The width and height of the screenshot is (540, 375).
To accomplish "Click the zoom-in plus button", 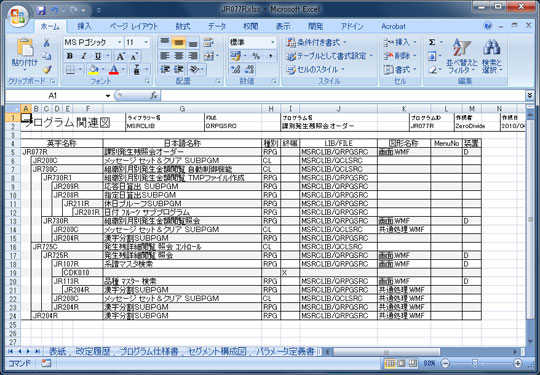I will (518, 363).
